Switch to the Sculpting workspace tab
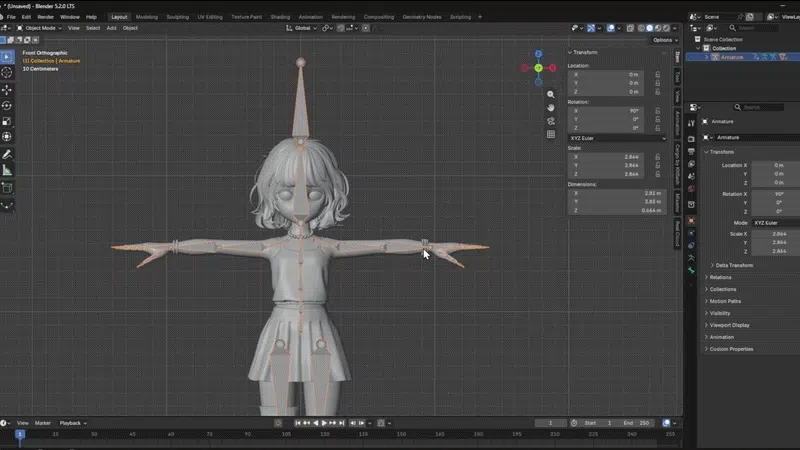Viewport: 800px width, 450px height. pyautogui.click(x=178, y=17)
